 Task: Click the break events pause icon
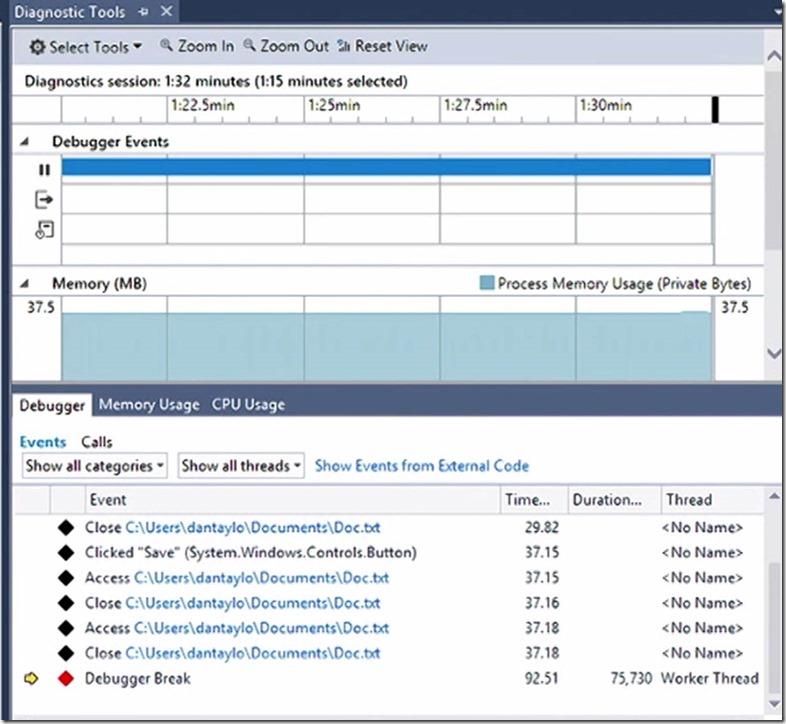(44, 170)
